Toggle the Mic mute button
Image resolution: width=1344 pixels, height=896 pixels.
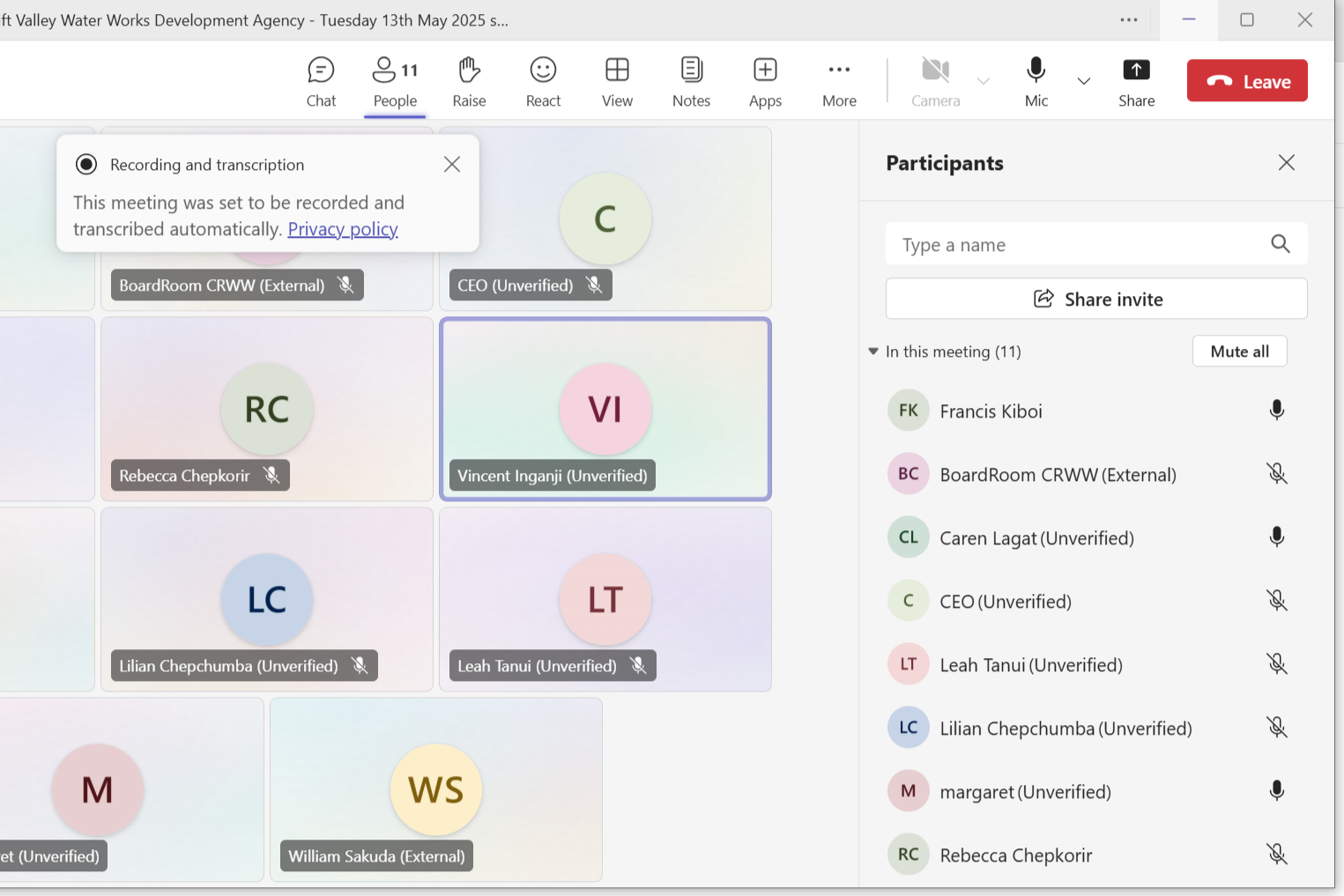[1036, 81]
